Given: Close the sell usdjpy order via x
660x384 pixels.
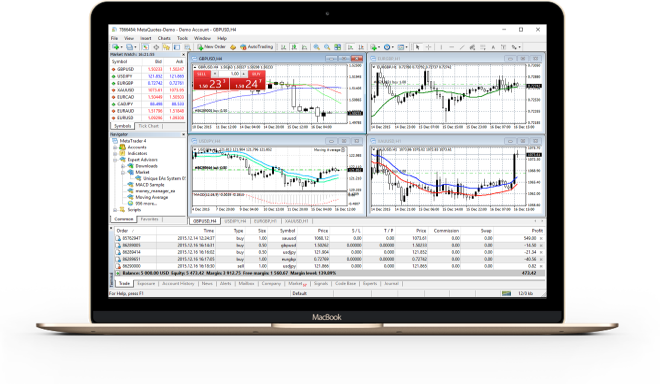Looking at the screenshot, I should 541,266.
